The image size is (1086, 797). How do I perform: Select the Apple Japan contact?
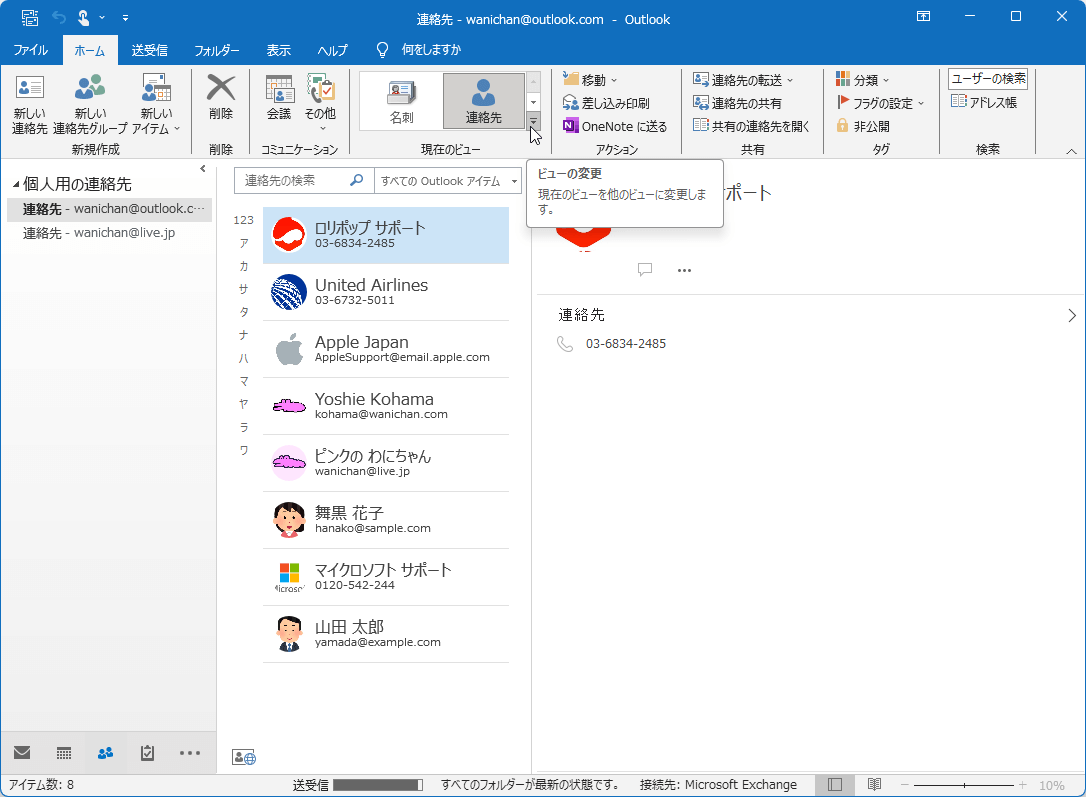[x=386, y=348]
